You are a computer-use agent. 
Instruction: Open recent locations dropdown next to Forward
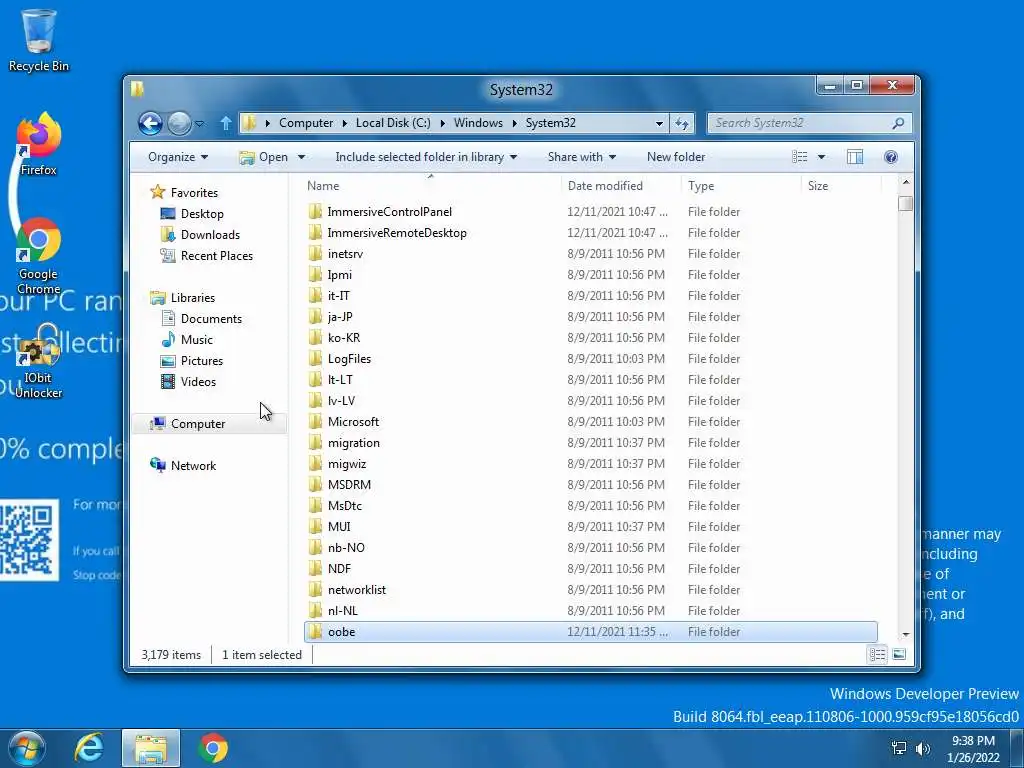tap(200, 123)
